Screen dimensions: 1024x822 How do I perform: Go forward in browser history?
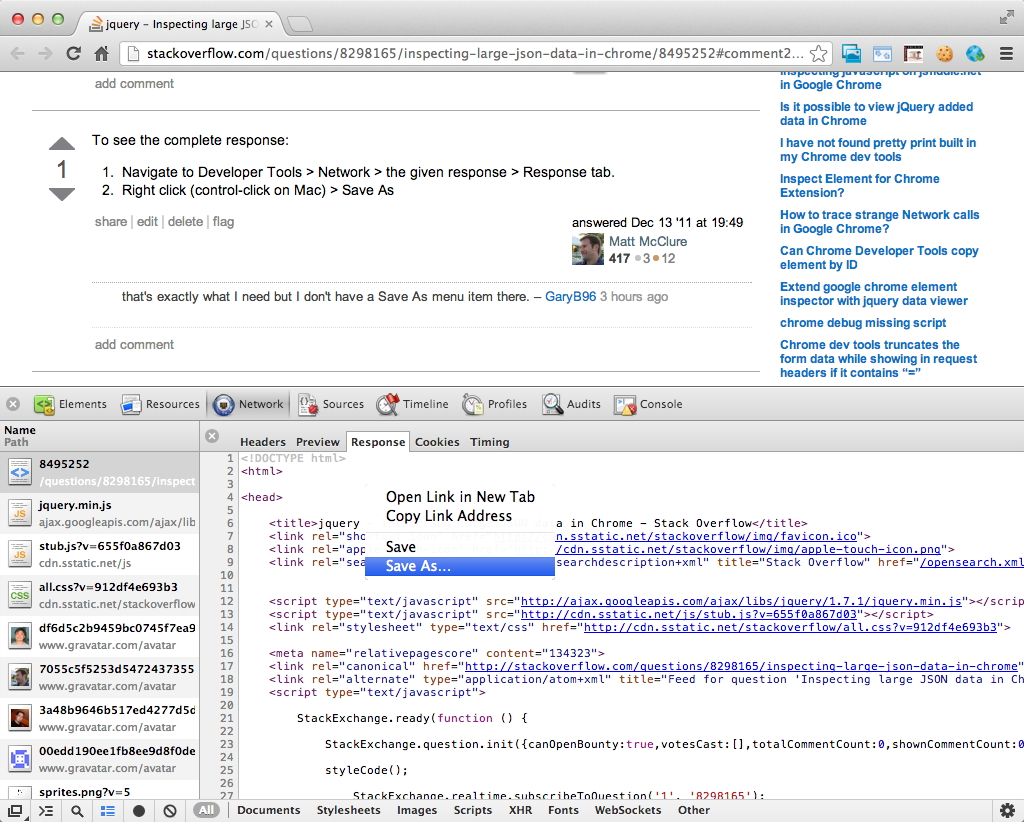[x=45, y=54]
